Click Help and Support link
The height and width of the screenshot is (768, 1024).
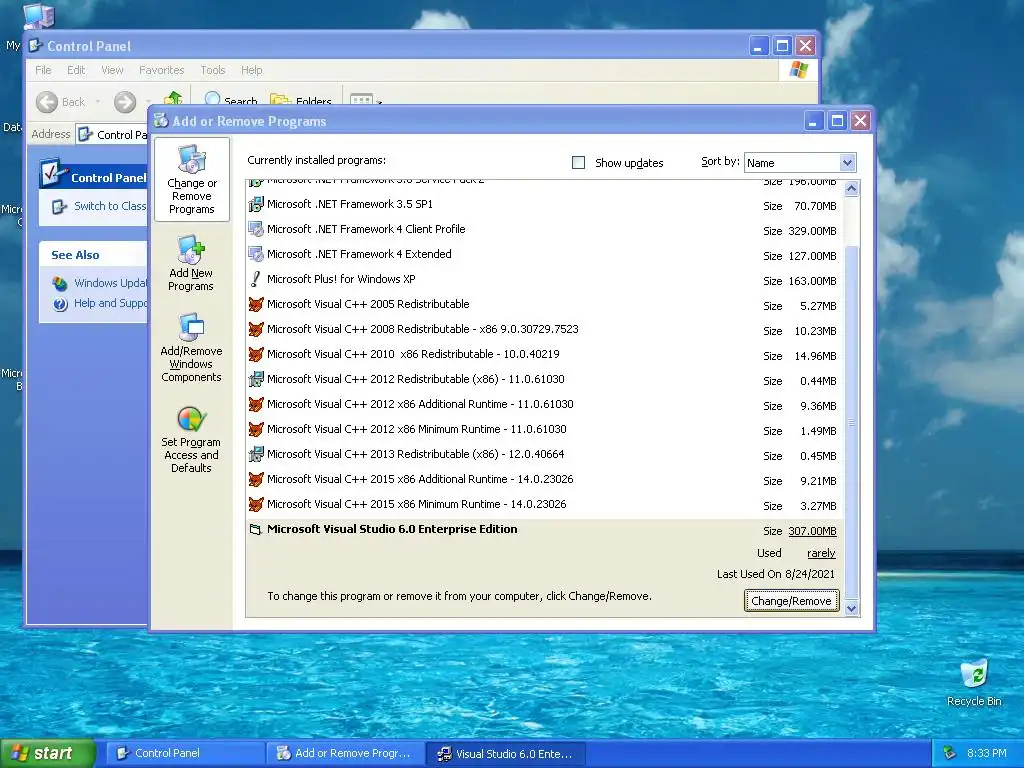[110, 304]
